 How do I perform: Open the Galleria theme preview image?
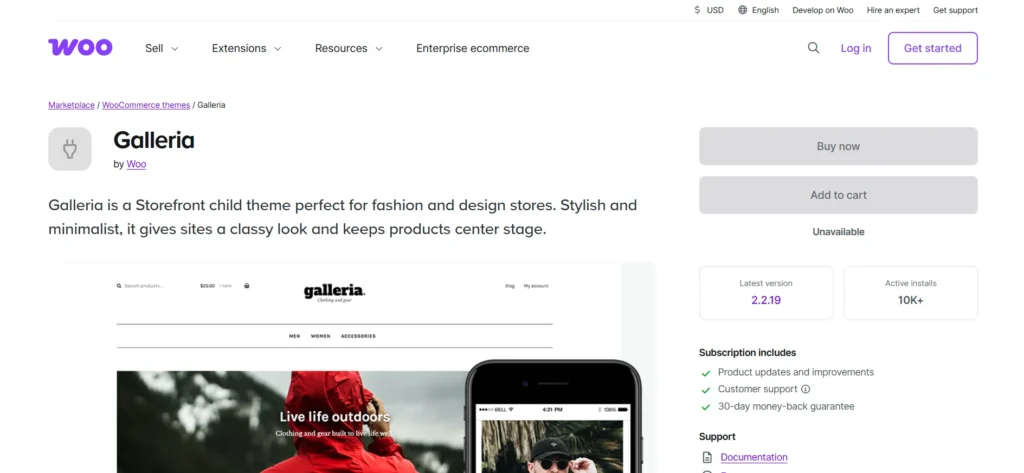pyautogui.click(x=352, y=368)
